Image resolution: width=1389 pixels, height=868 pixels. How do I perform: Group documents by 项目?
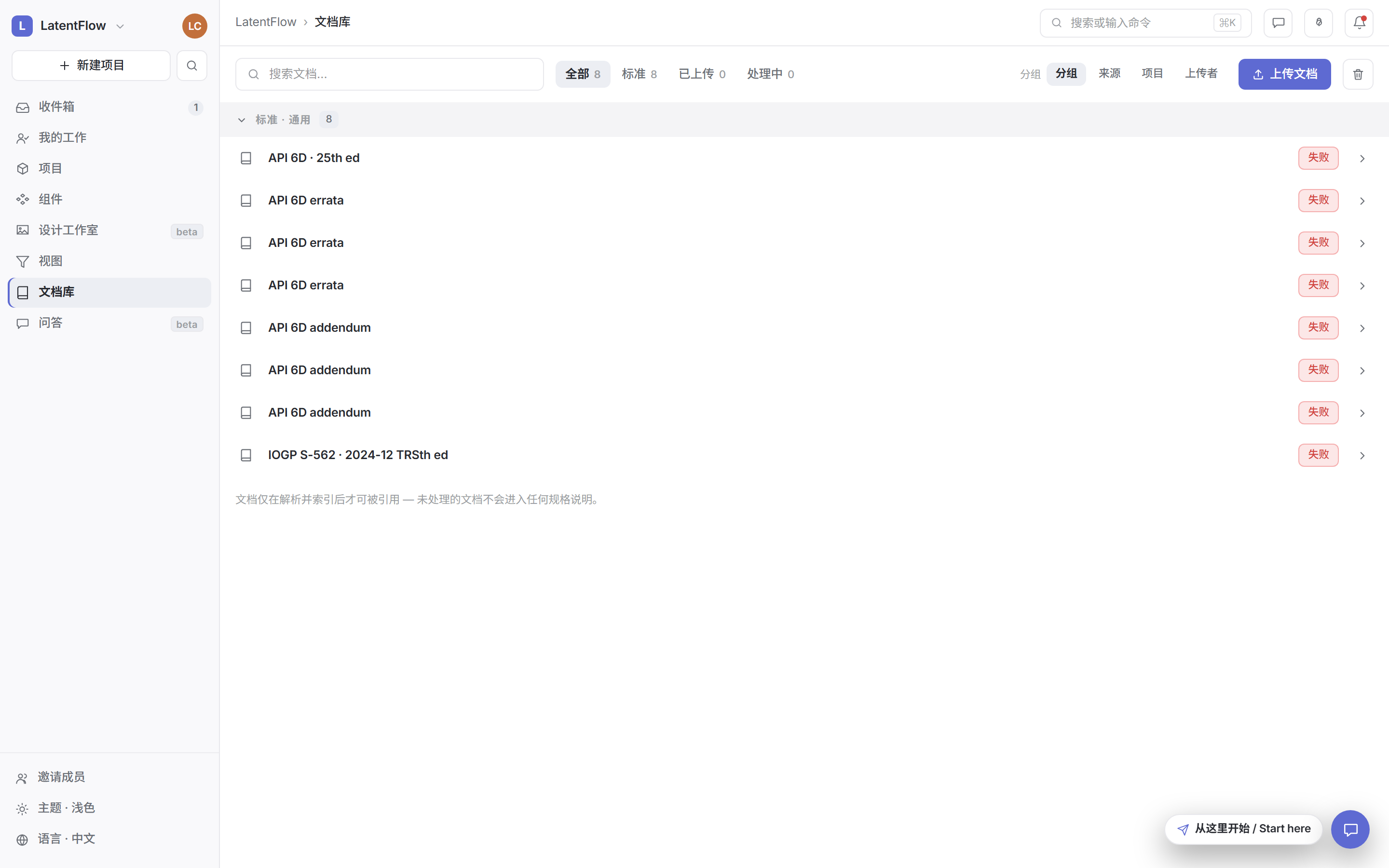pyautogui.click(x=1152, y=74)
